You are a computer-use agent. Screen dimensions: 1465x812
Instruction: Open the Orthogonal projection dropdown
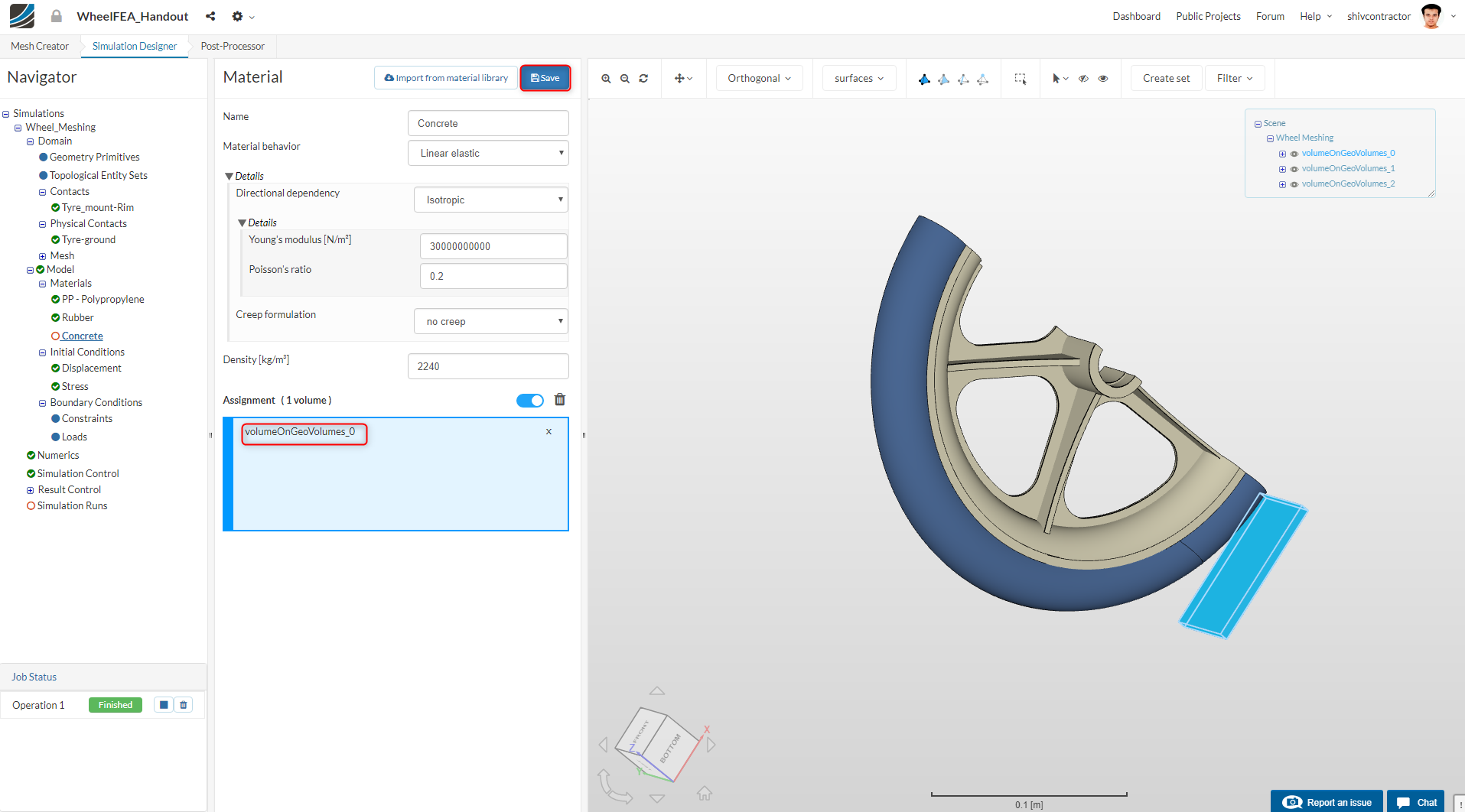(759, 78)
